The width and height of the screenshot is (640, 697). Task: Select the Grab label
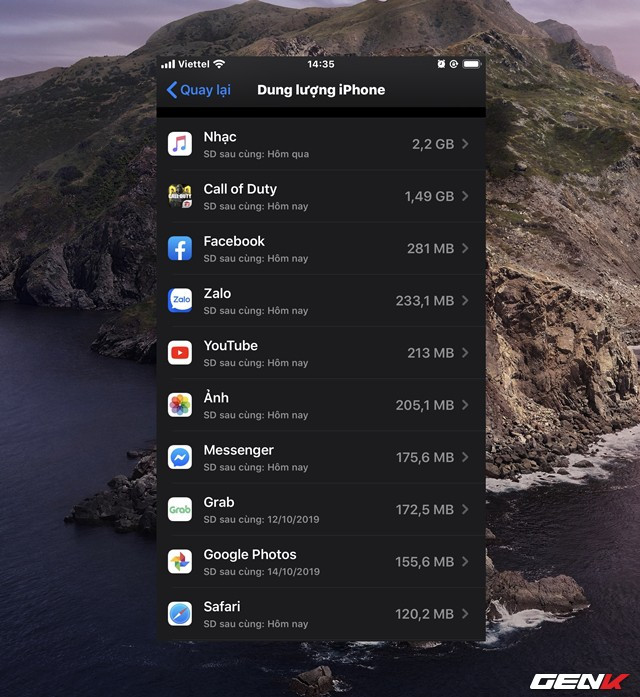[x=219, y=502]
